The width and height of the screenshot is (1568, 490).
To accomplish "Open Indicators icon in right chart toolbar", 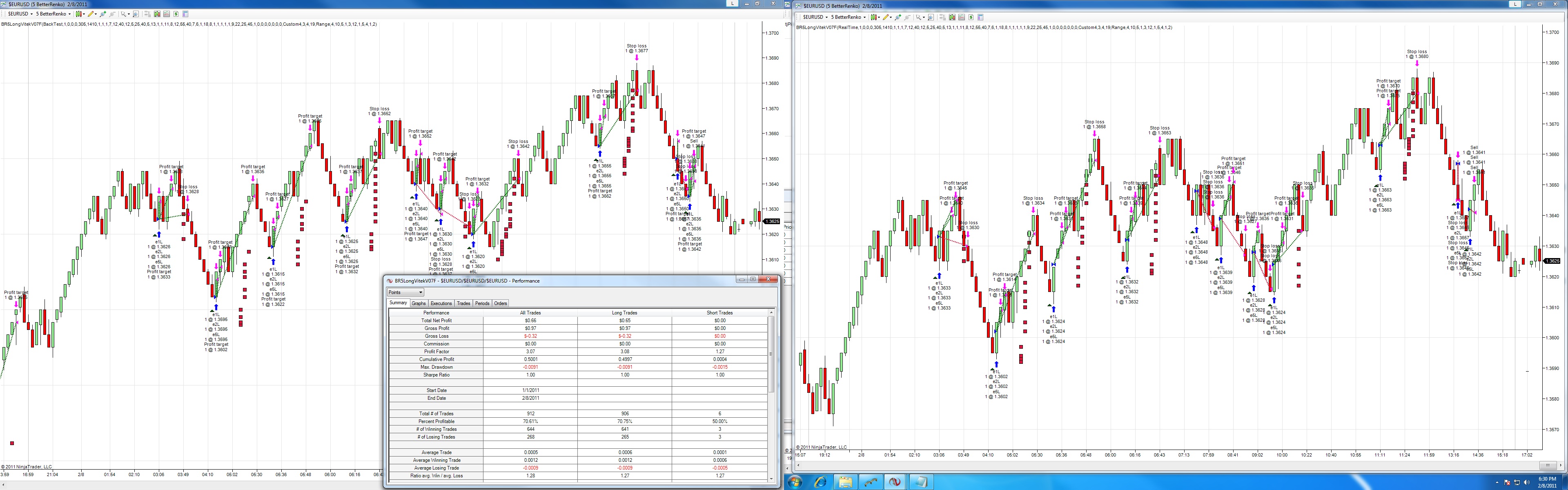I will (x=961, y=17).
